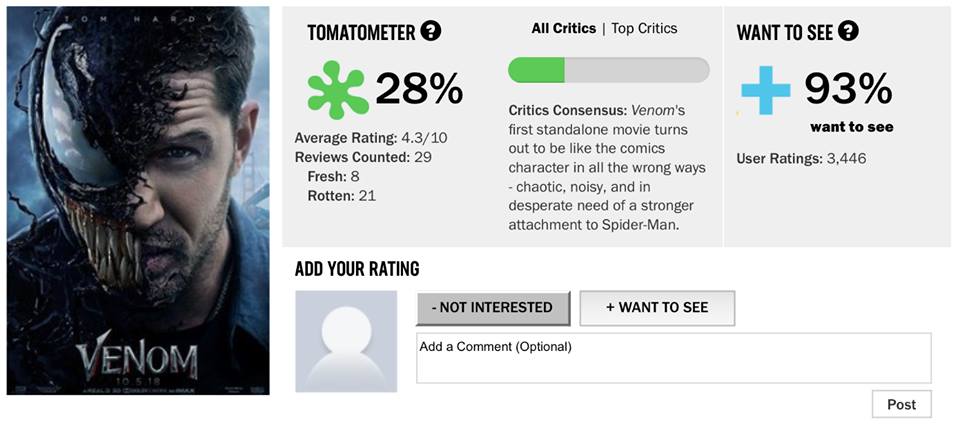Click the Rotten: 21 review count
The height and width of the screenshot is (426, 960).
click(342, 195)
